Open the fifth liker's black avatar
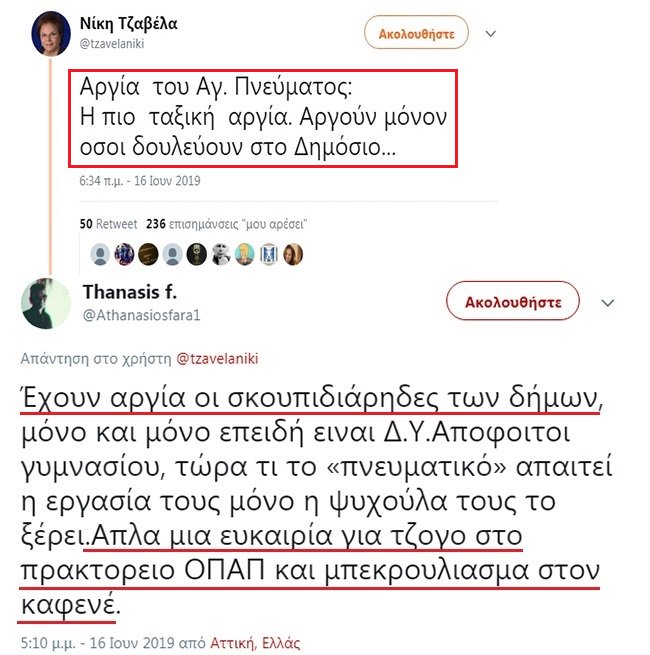Image resolution: width=650 pixels, height=655 pixels. (196, 254)
